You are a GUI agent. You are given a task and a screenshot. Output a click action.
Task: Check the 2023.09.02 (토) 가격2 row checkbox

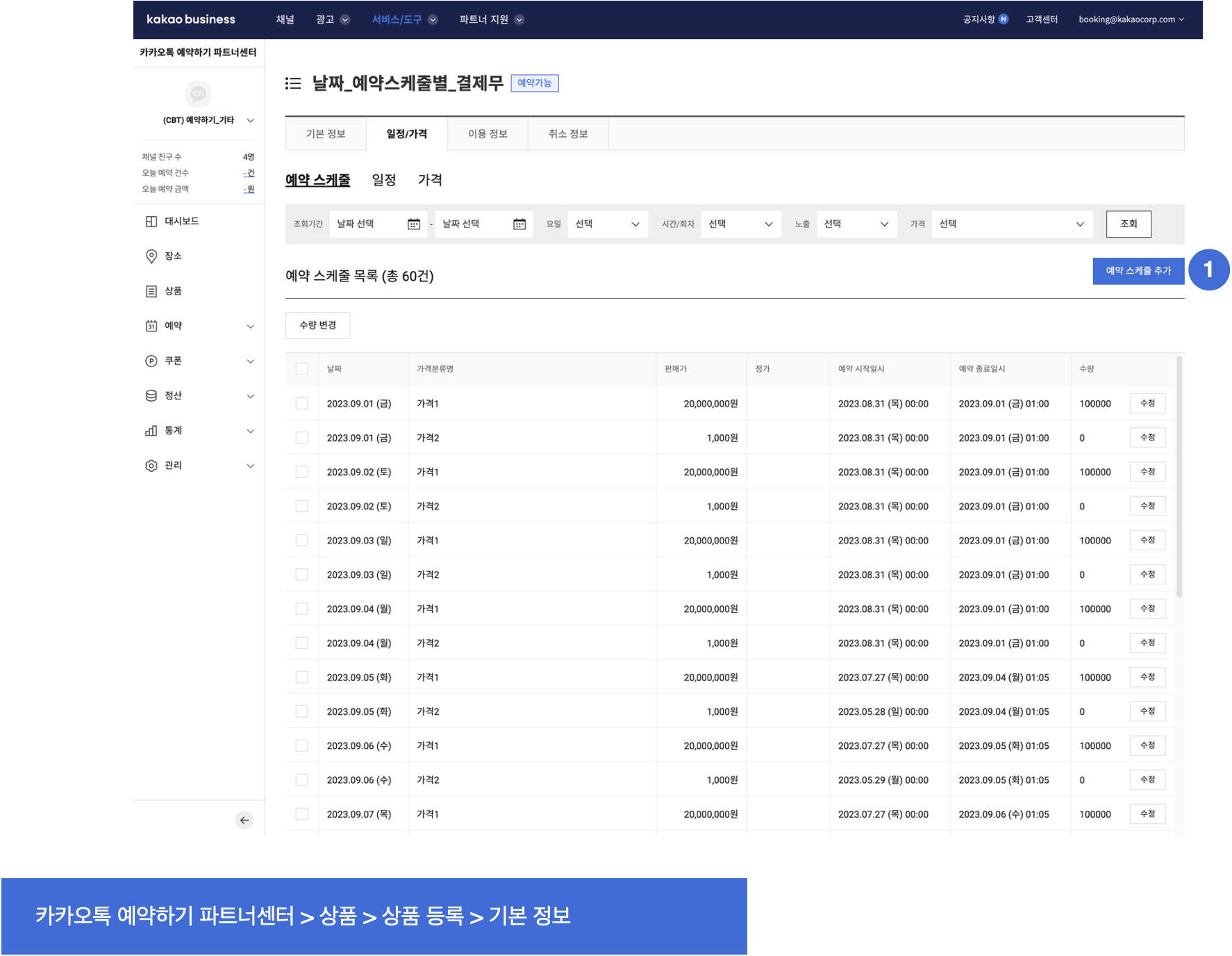302,506
